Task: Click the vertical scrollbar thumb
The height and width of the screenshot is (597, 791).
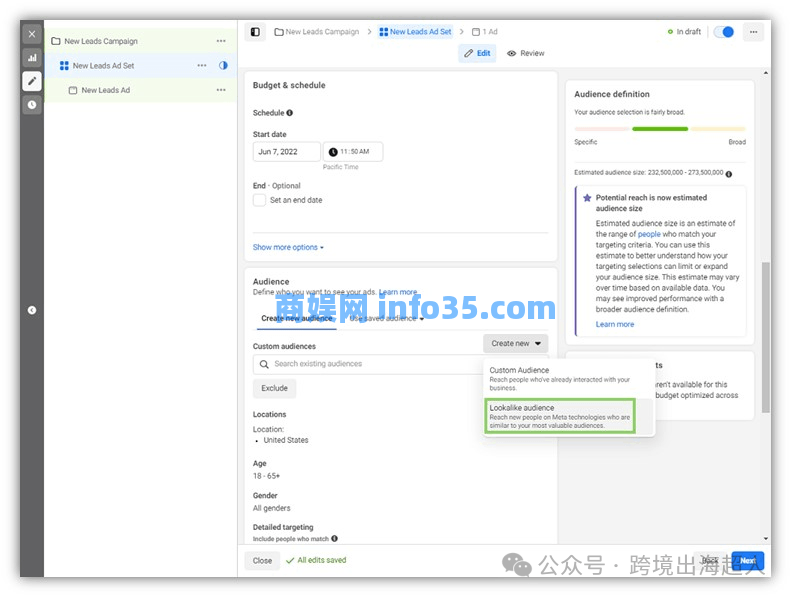Action: [766, 337]
